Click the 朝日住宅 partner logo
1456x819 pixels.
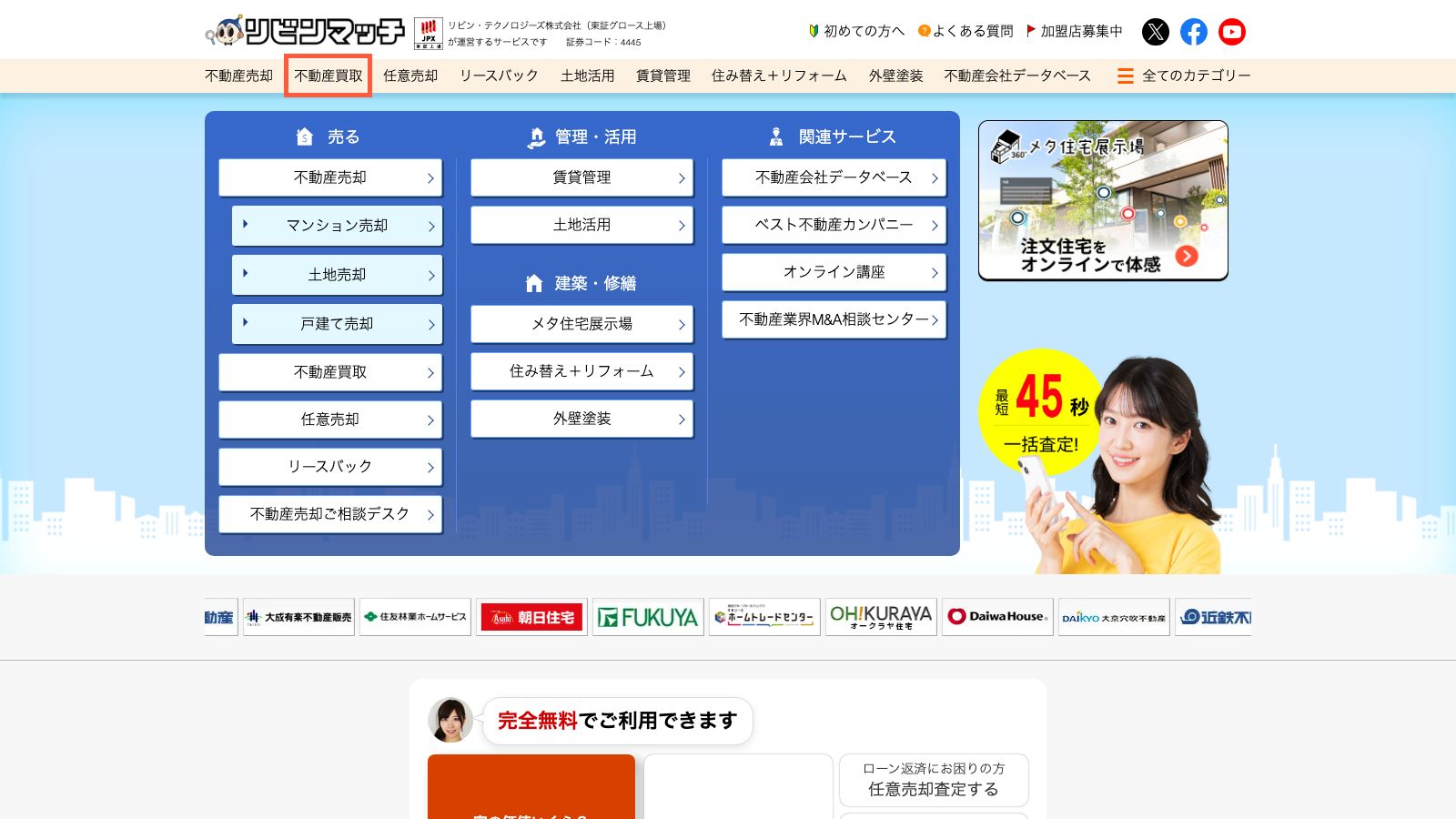(531, 617)
